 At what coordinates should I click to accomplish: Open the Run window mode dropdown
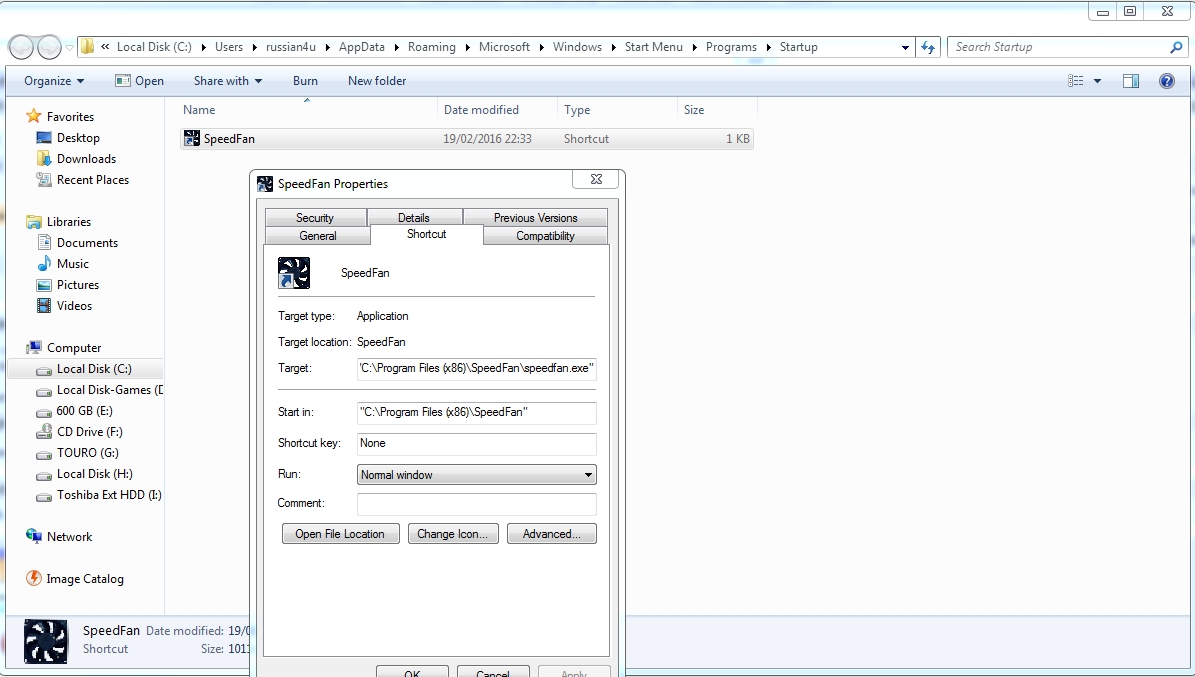pos(476,474)
